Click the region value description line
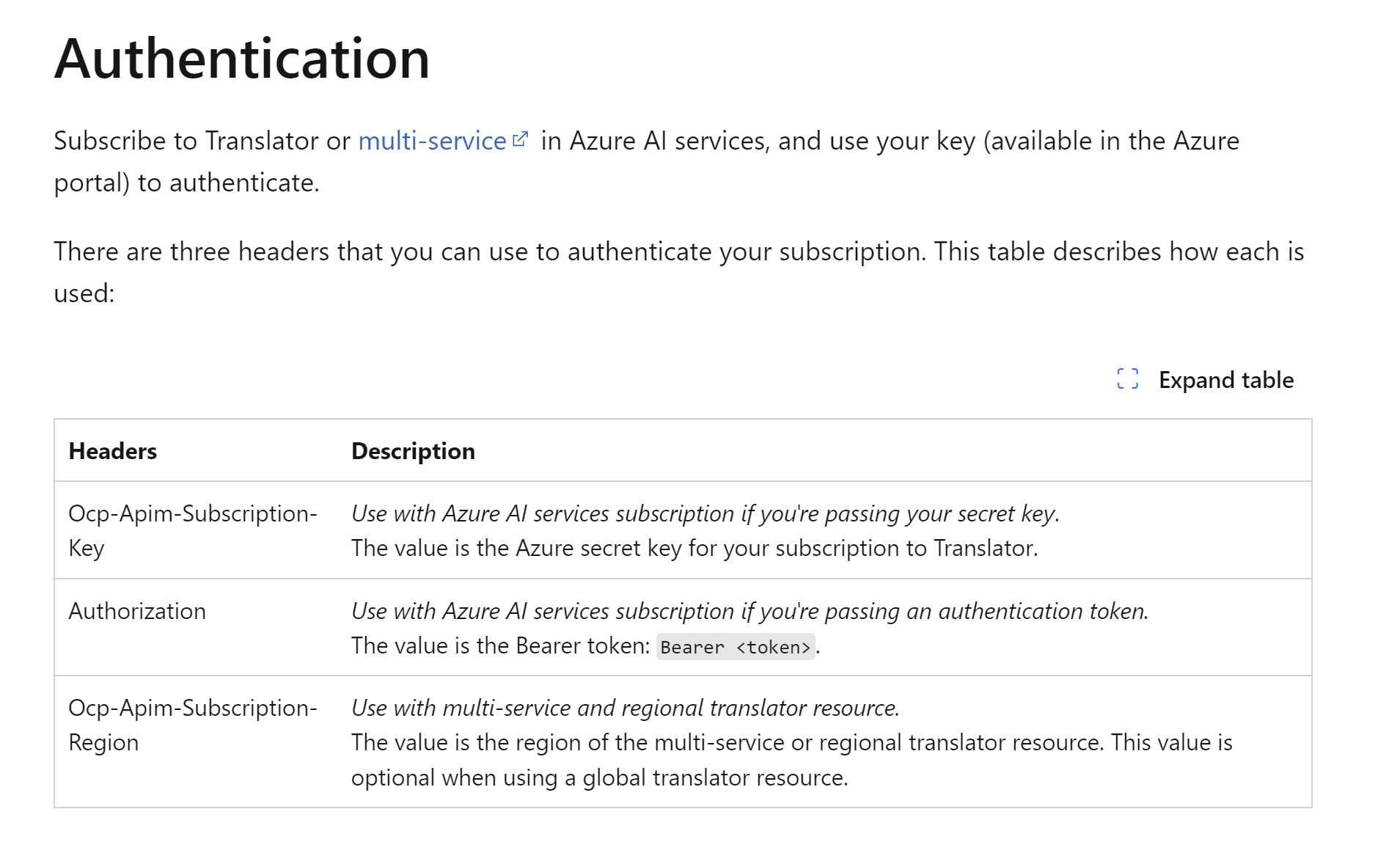This screenshot has width=1400, height=864. (x=727, y=742)
